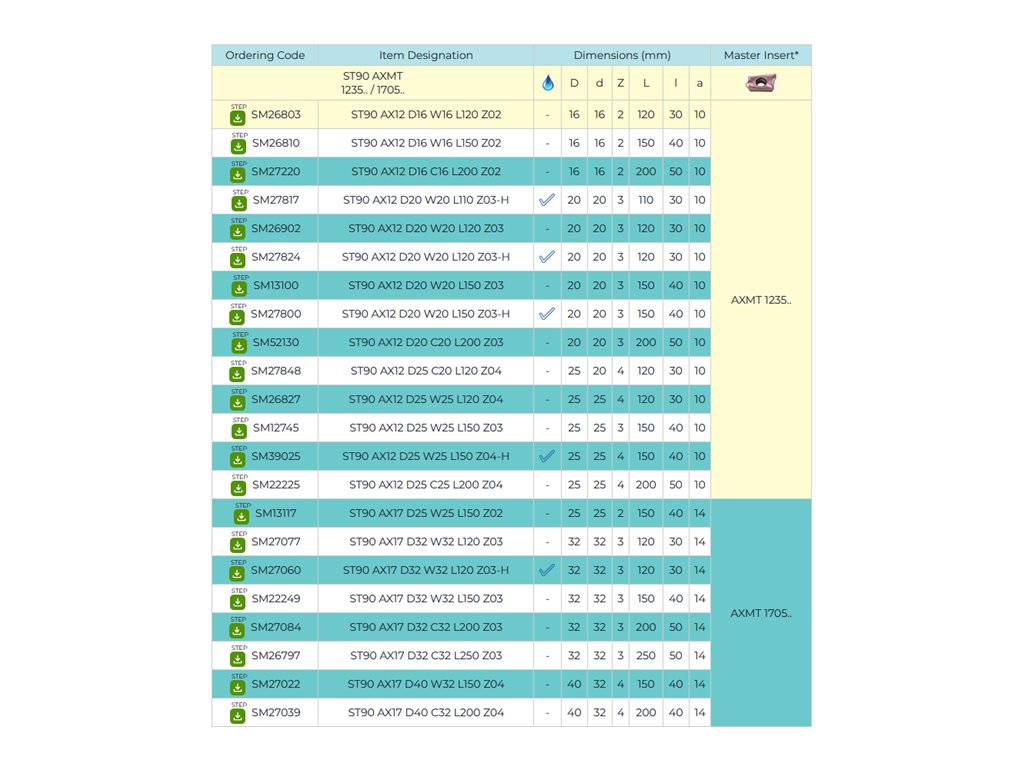
Task: Download STEP file for SM26803
Action: [x=238, y=116]
